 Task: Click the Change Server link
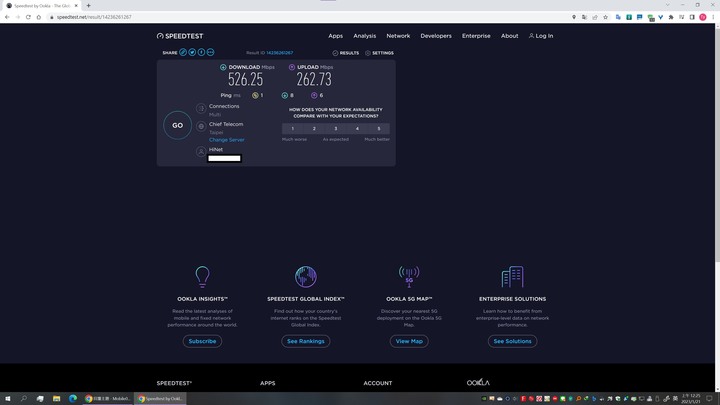(227, 140)
